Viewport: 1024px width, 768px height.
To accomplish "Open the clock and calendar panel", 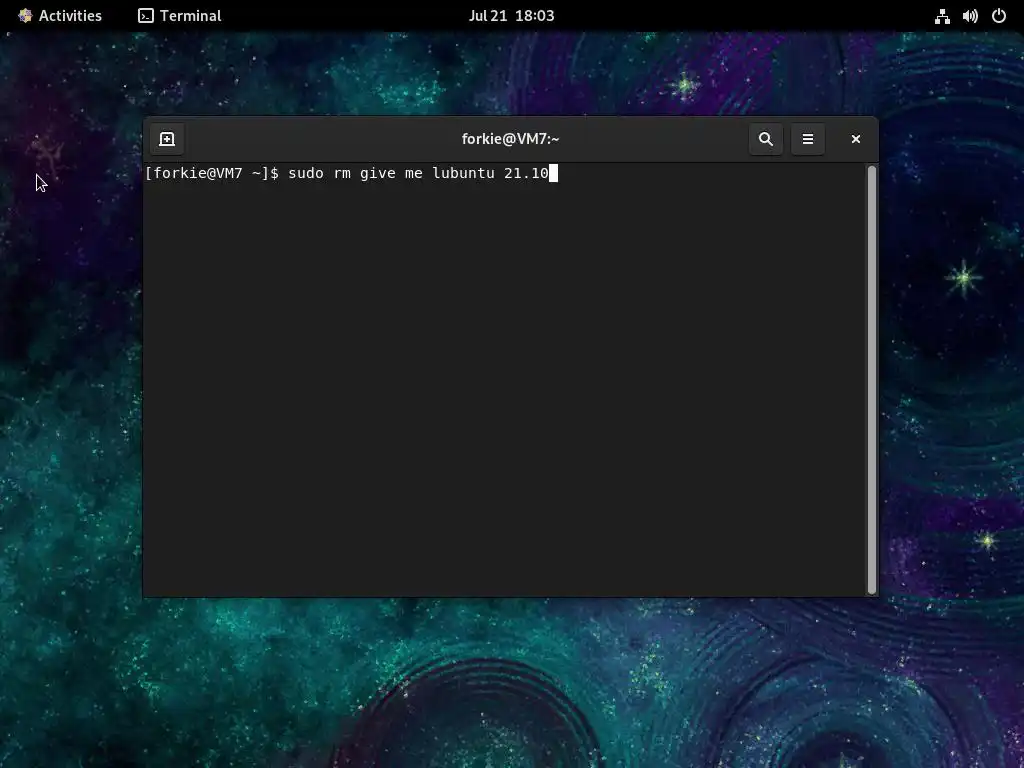I will click(511, 16).
